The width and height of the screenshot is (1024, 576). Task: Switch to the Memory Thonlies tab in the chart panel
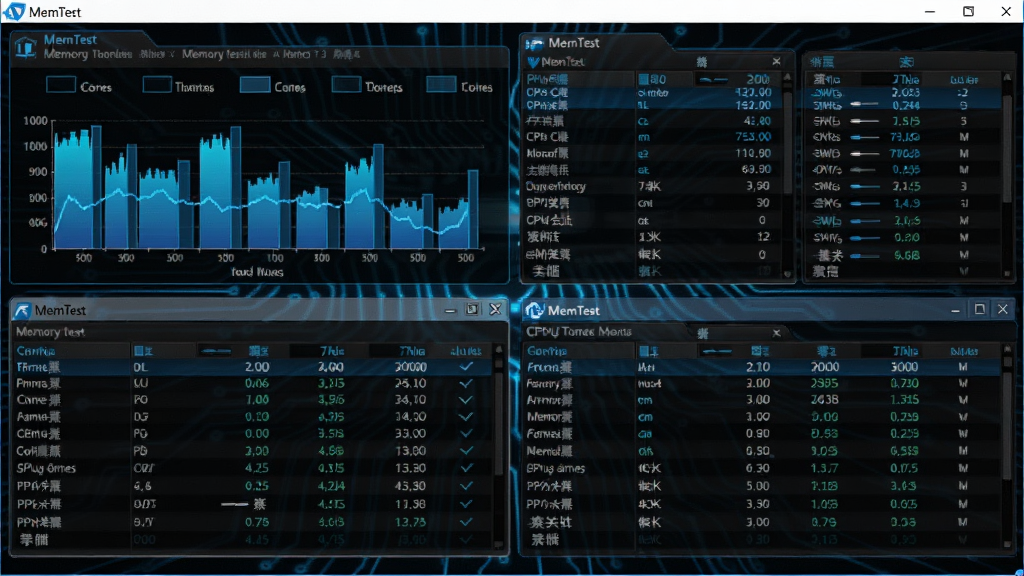click(88, 54)
